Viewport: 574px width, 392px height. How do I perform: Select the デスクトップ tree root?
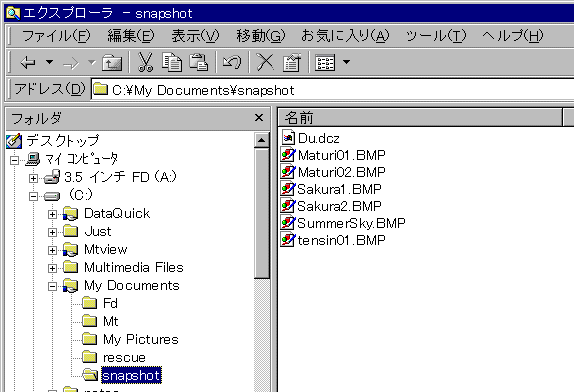(63, 141)
